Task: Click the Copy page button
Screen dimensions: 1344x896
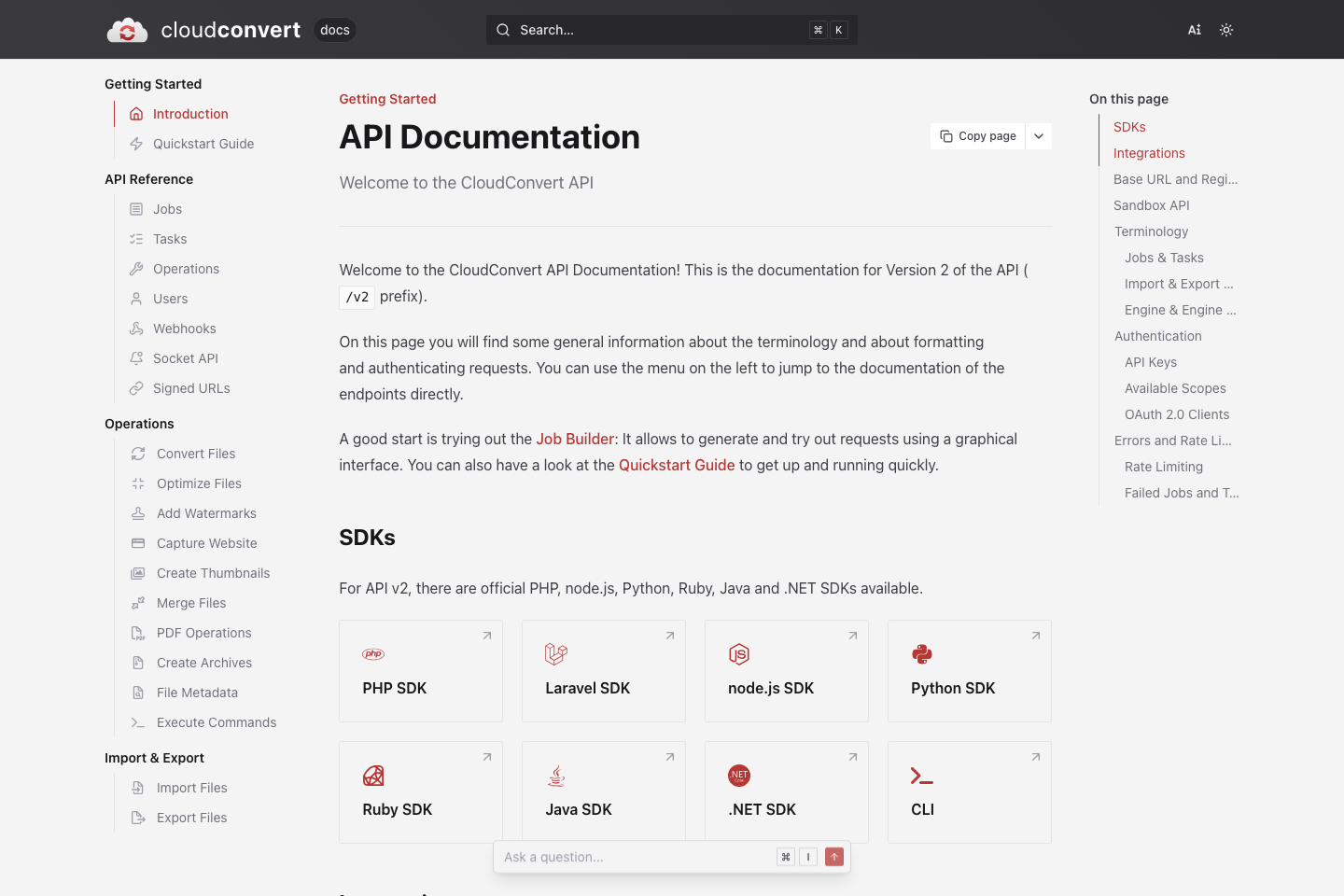Action: [x=977, y=135]
